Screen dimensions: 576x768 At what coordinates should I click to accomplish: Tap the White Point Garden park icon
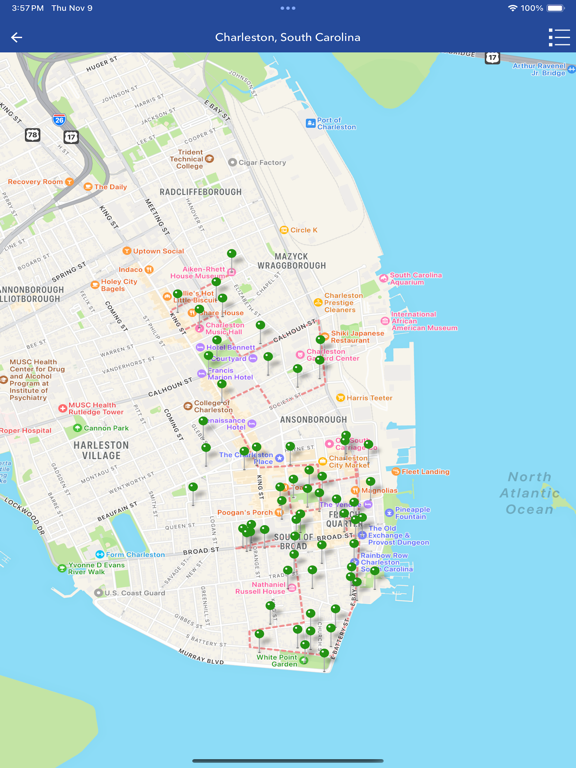click(304, 660)
